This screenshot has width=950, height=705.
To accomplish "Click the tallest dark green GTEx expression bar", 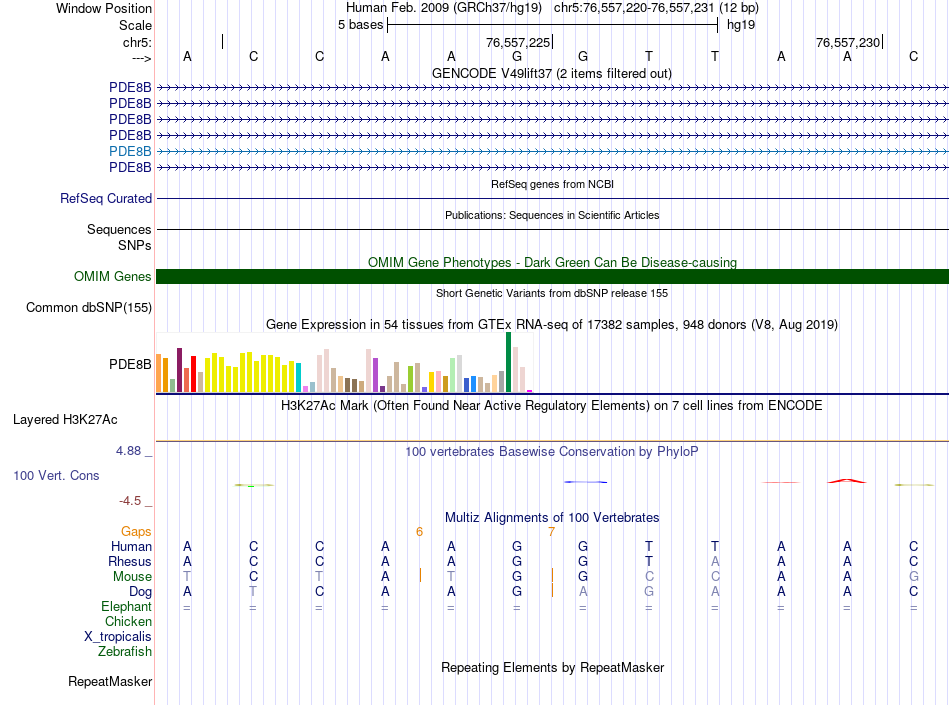I will point(509,362).
